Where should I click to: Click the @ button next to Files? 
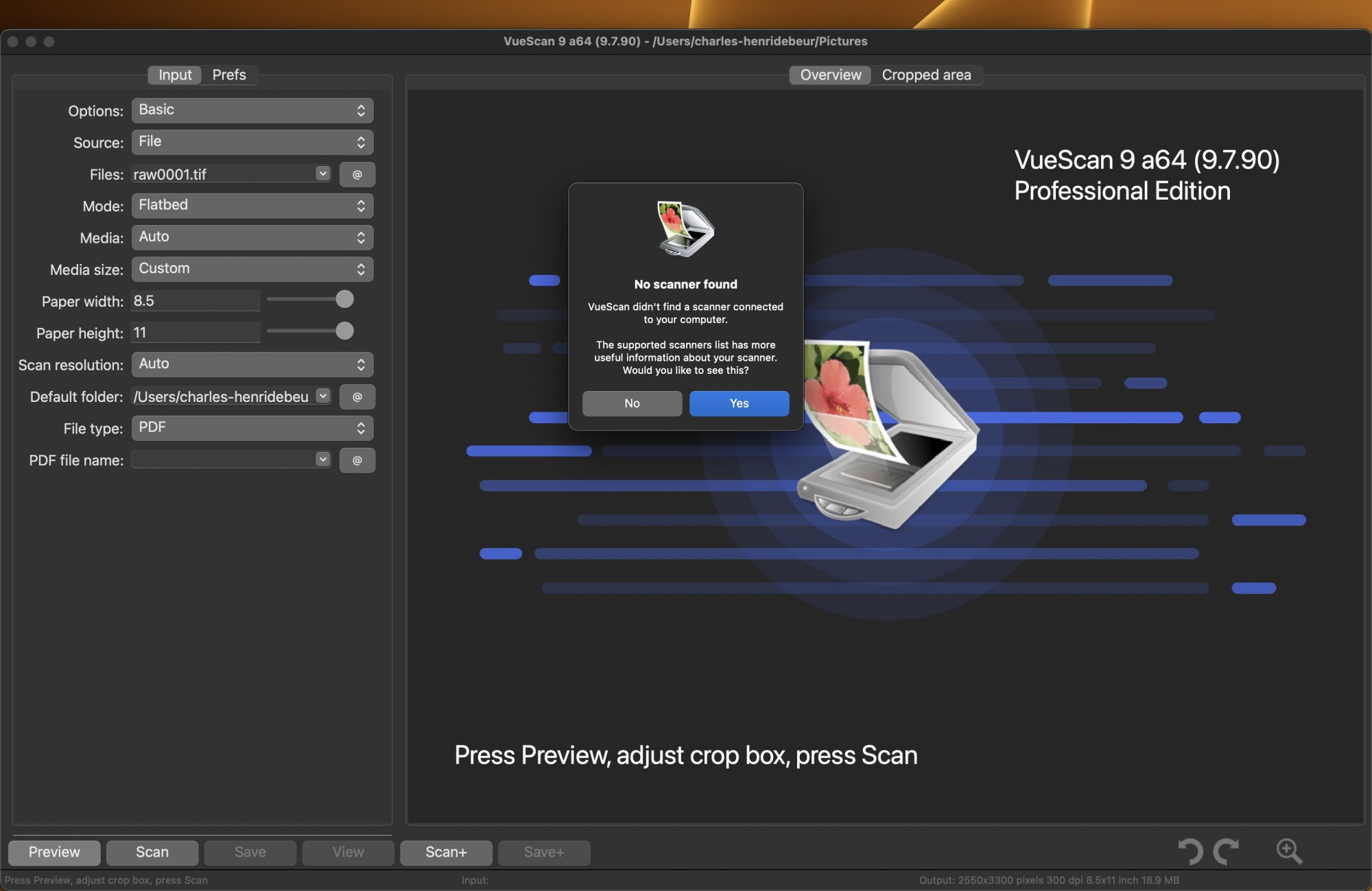coord(357,174)
